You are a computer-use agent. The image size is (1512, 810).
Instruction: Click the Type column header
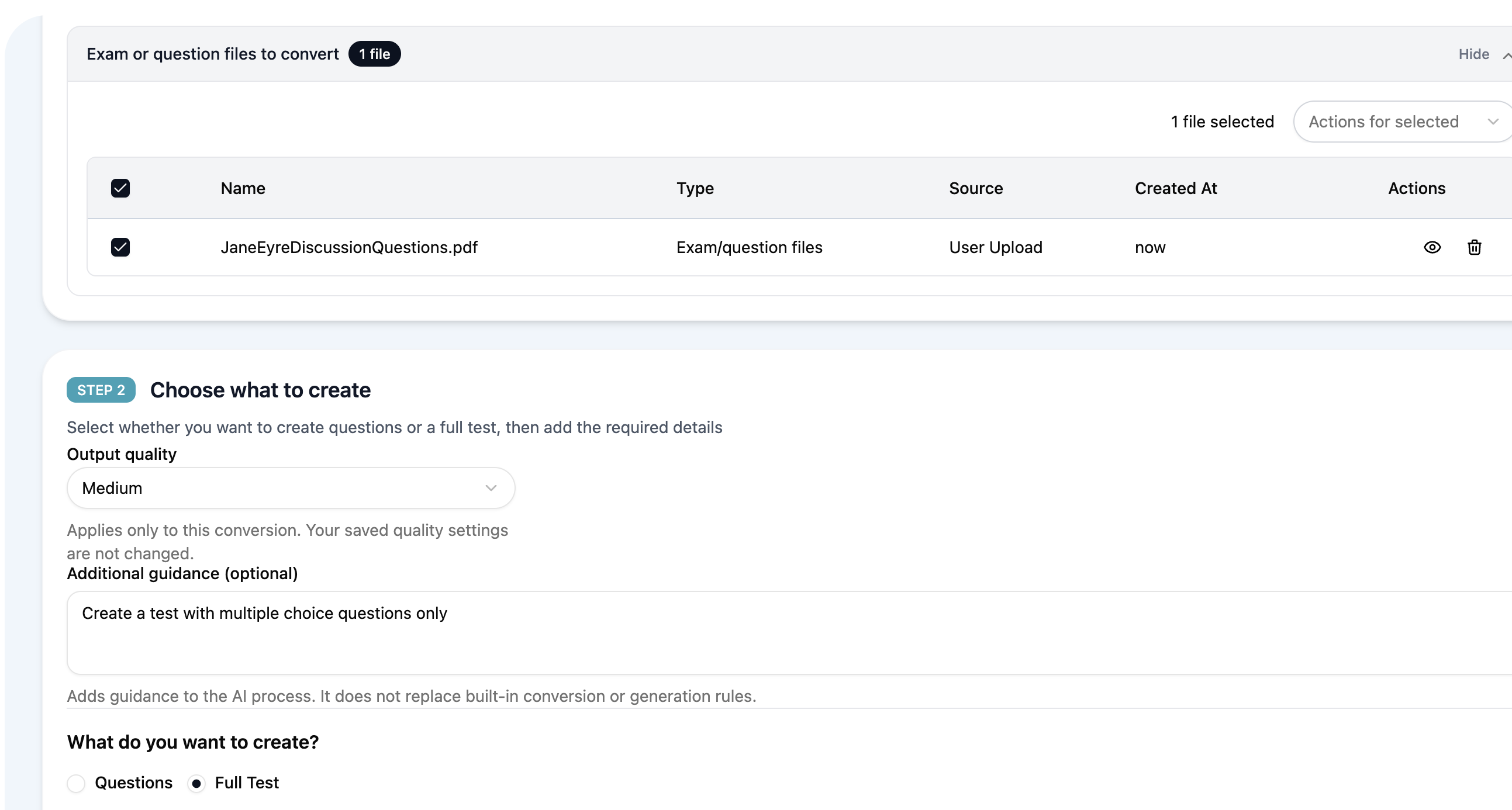pyautogui.click(x=695, y=188)
